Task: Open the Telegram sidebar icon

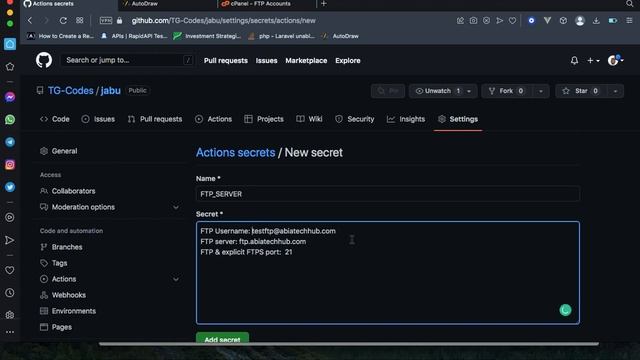Action: (10, 142)
